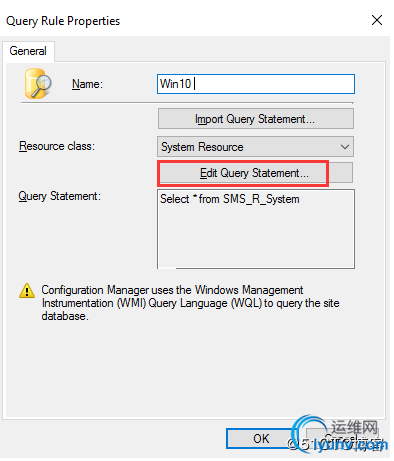394x461 pixels.
Task: Switch to the General tab
Action: click(x=28, y=51)
